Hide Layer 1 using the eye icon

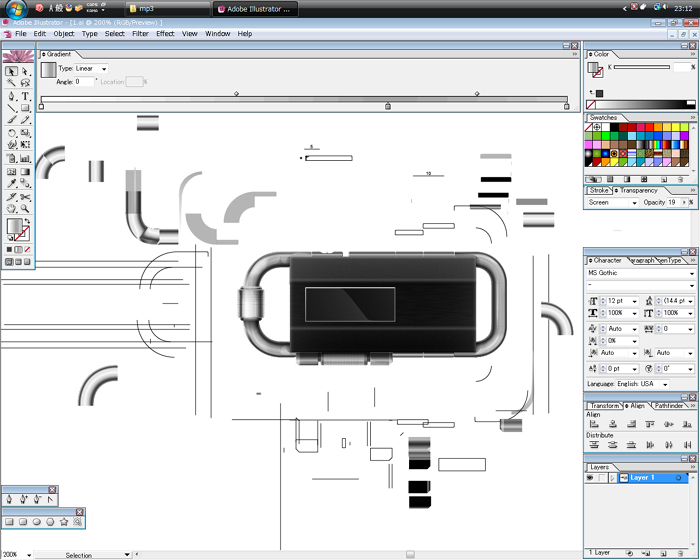click(590, 478)
